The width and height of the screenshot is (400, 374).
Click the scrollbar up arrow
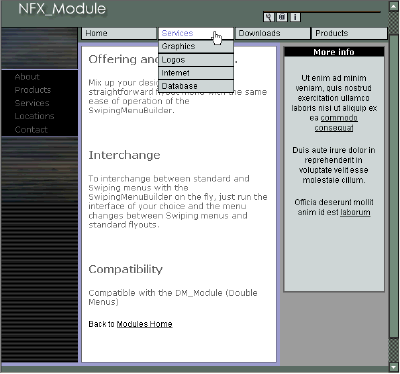coord(394,6)
